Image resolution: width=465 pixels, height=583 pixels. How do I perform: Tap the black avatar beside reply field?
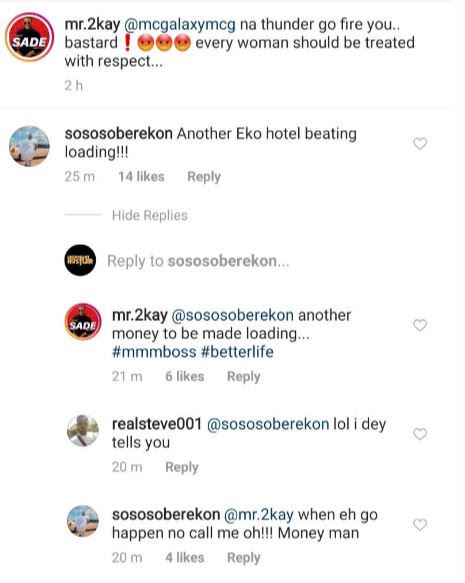click(80, 260)
